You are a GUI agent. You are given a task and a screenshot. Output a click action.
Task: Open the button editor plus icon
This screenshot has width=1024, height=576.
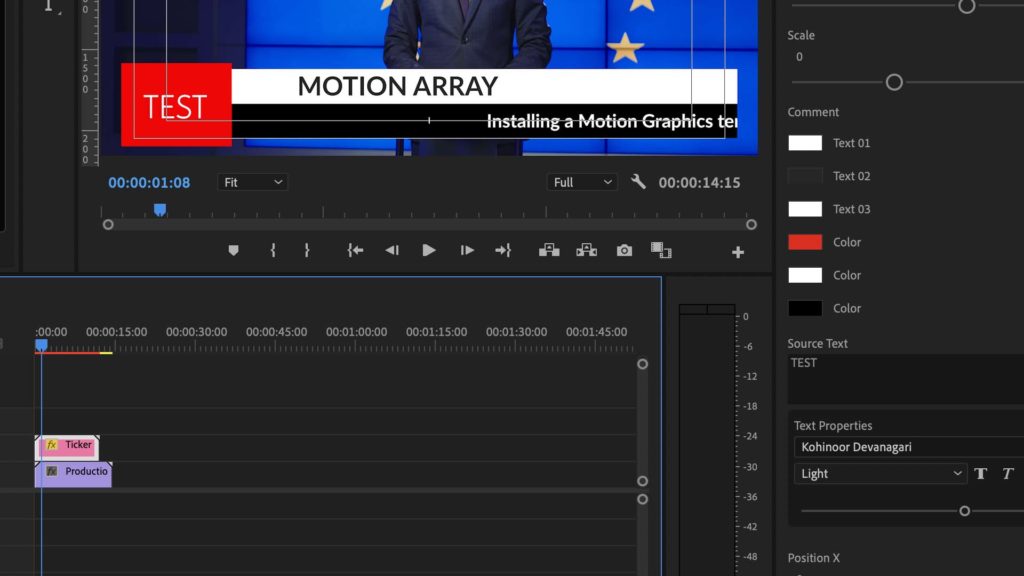coord(738,252)
